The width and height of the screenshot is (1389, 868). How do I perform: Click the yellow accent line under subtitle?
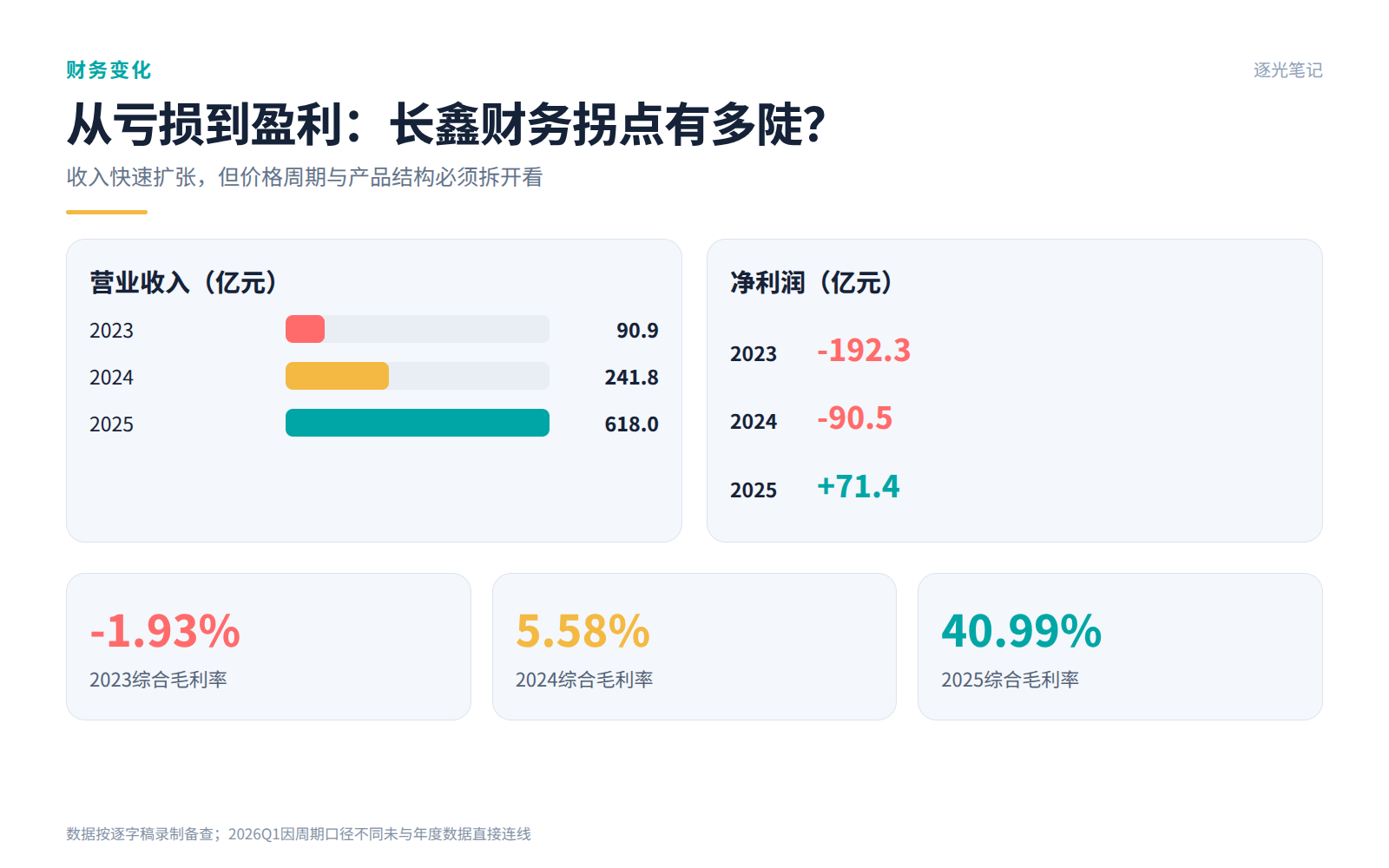coord(107,212)
